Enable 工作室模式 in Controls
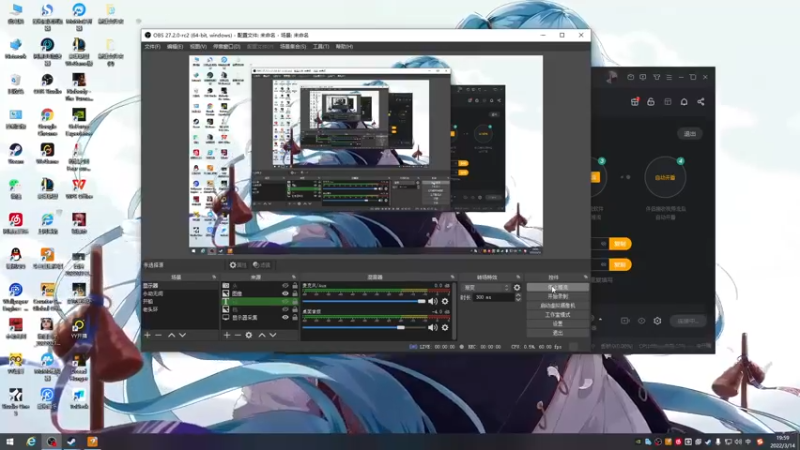800x450 pixels. coord(558,315)
